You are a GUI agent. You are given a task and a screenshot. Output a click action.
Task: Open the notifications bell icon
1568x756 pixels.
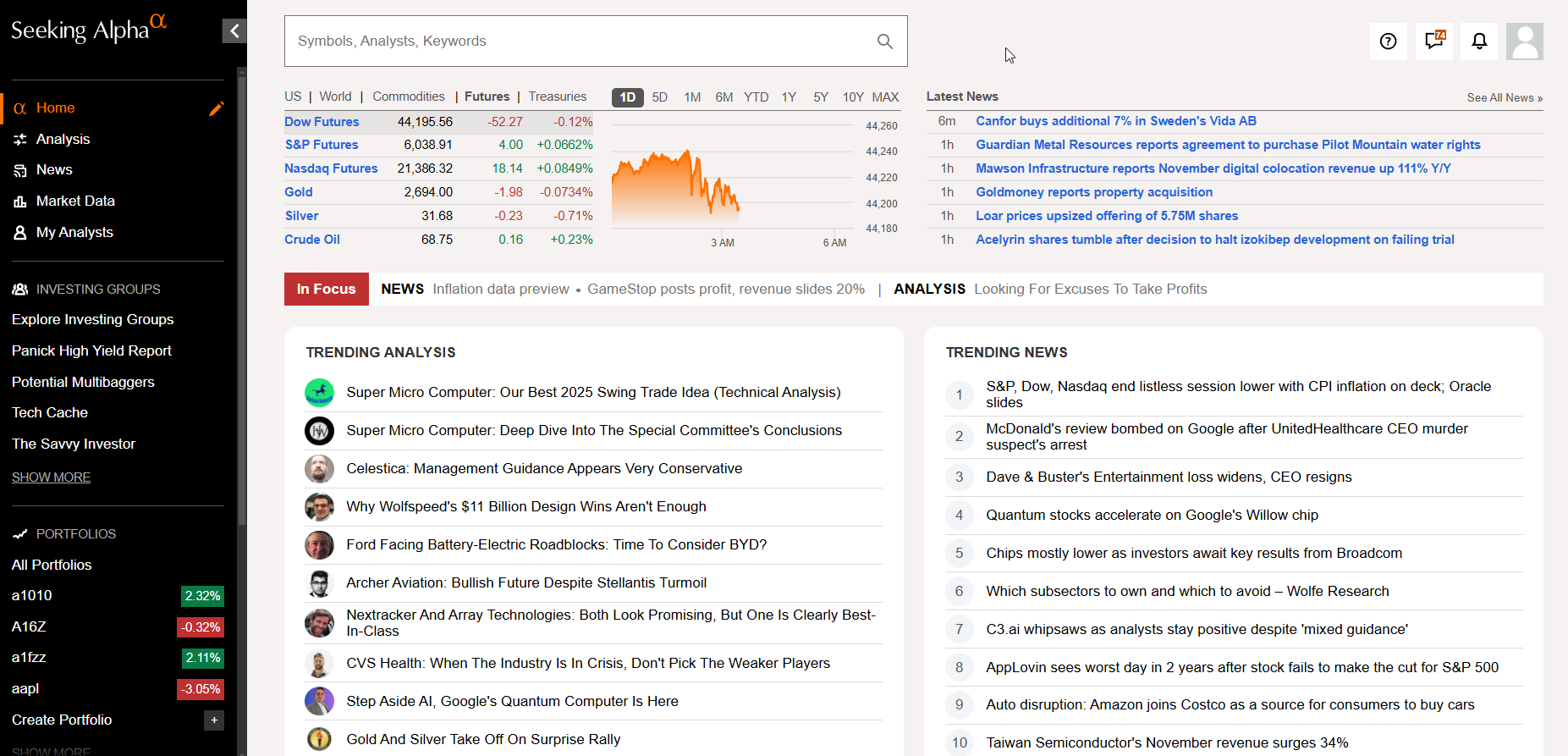coord(1479,41)
